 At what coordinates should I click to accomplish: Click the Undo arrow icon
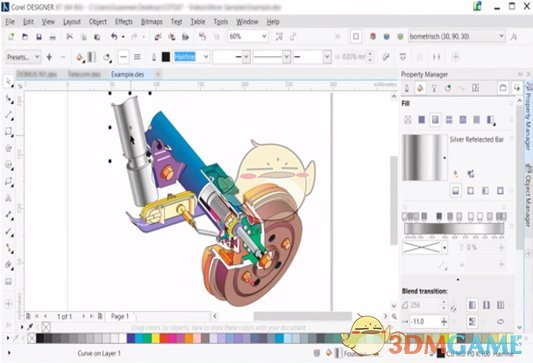click(x=114, y=36)
